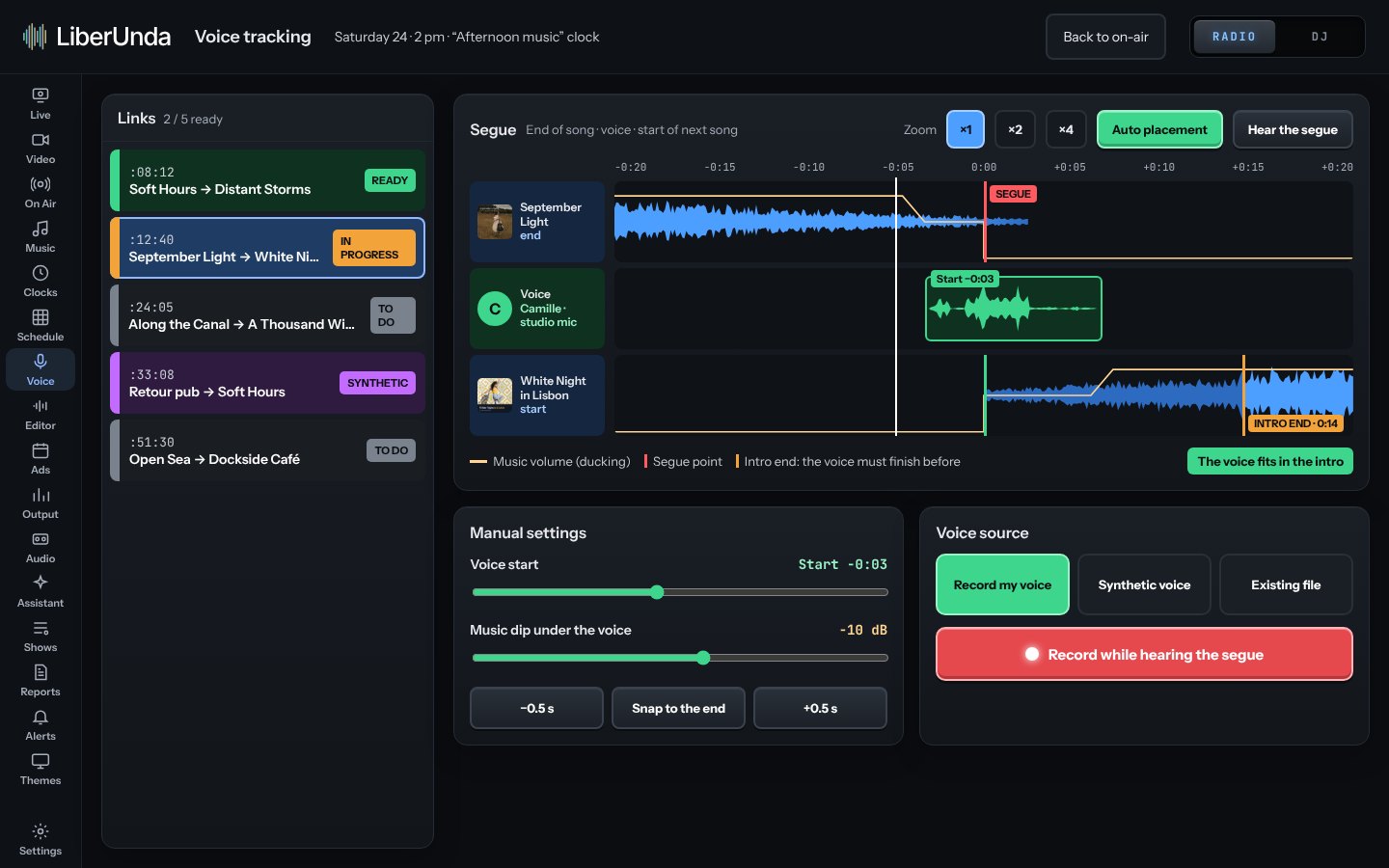
Task: Click the green voice clip Start −0:03
Action: [1014, 309]
